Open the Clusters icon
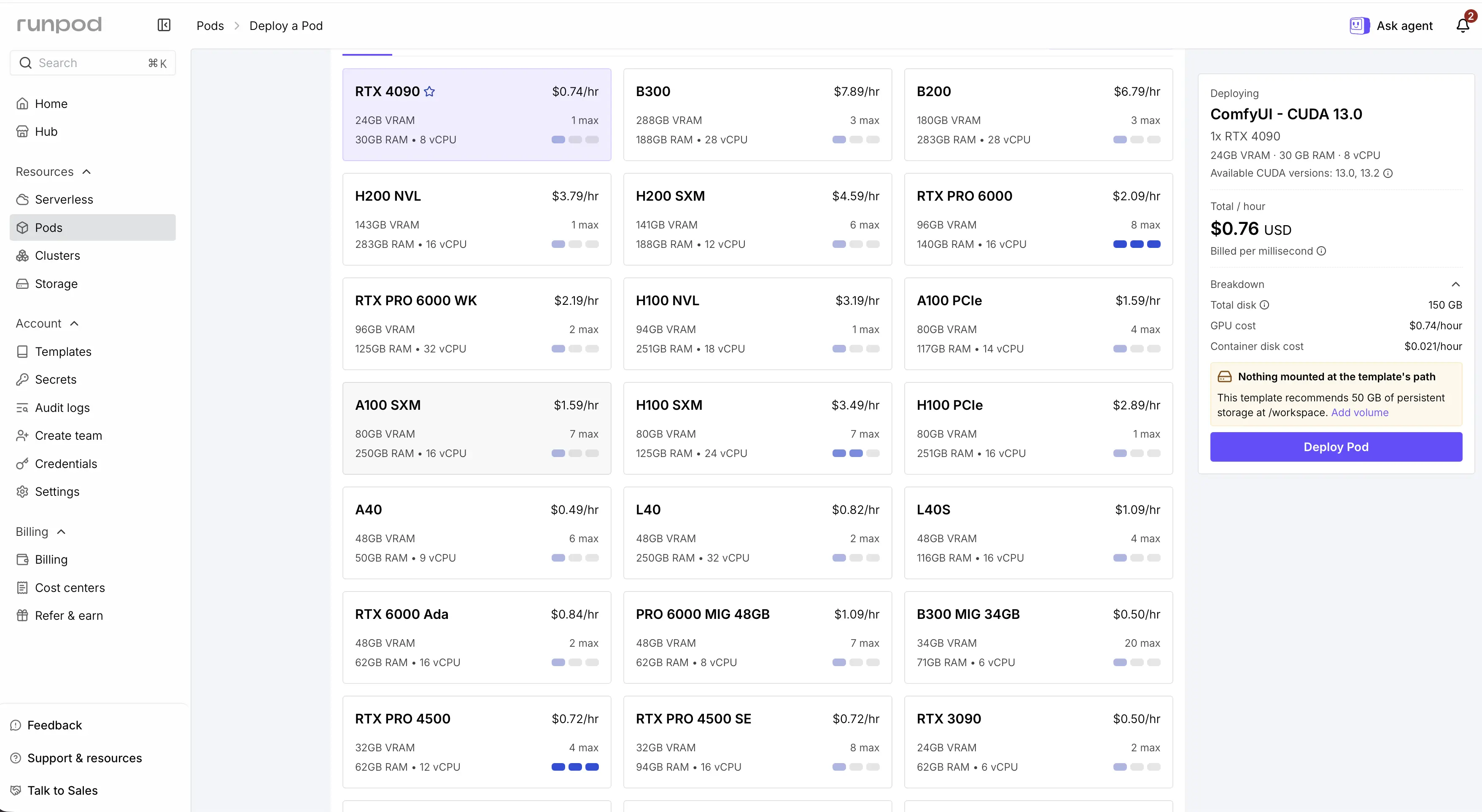Viewport: 1482px width, 812px height. (22, 256)
